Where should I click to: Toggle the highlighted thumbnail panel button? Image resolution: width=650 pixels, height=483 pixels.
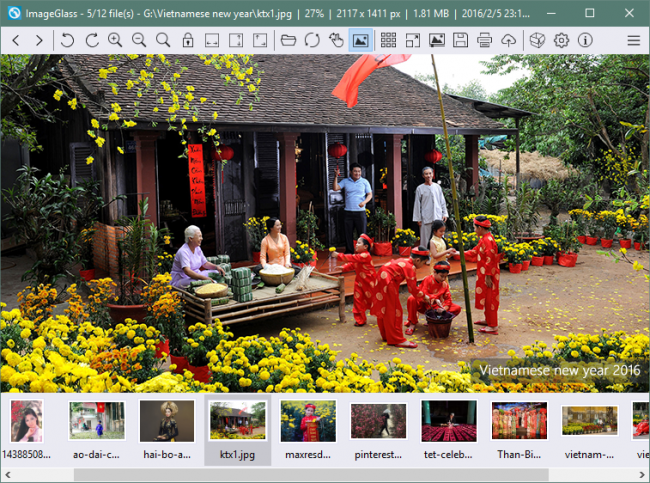pyautogui.click(x=360, y=40)
